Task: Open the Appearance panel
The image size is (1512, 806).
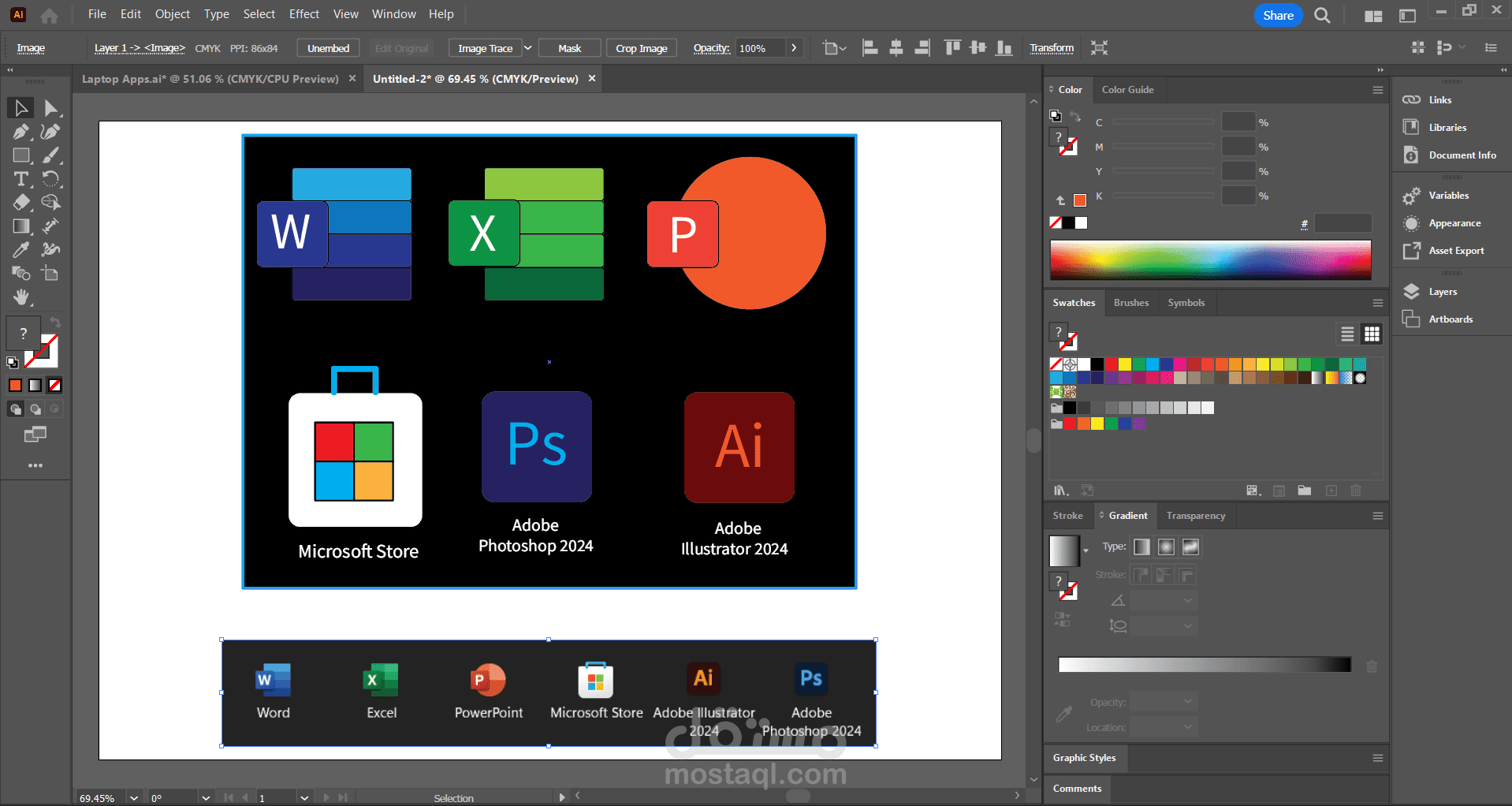Action: (1454, 223)
